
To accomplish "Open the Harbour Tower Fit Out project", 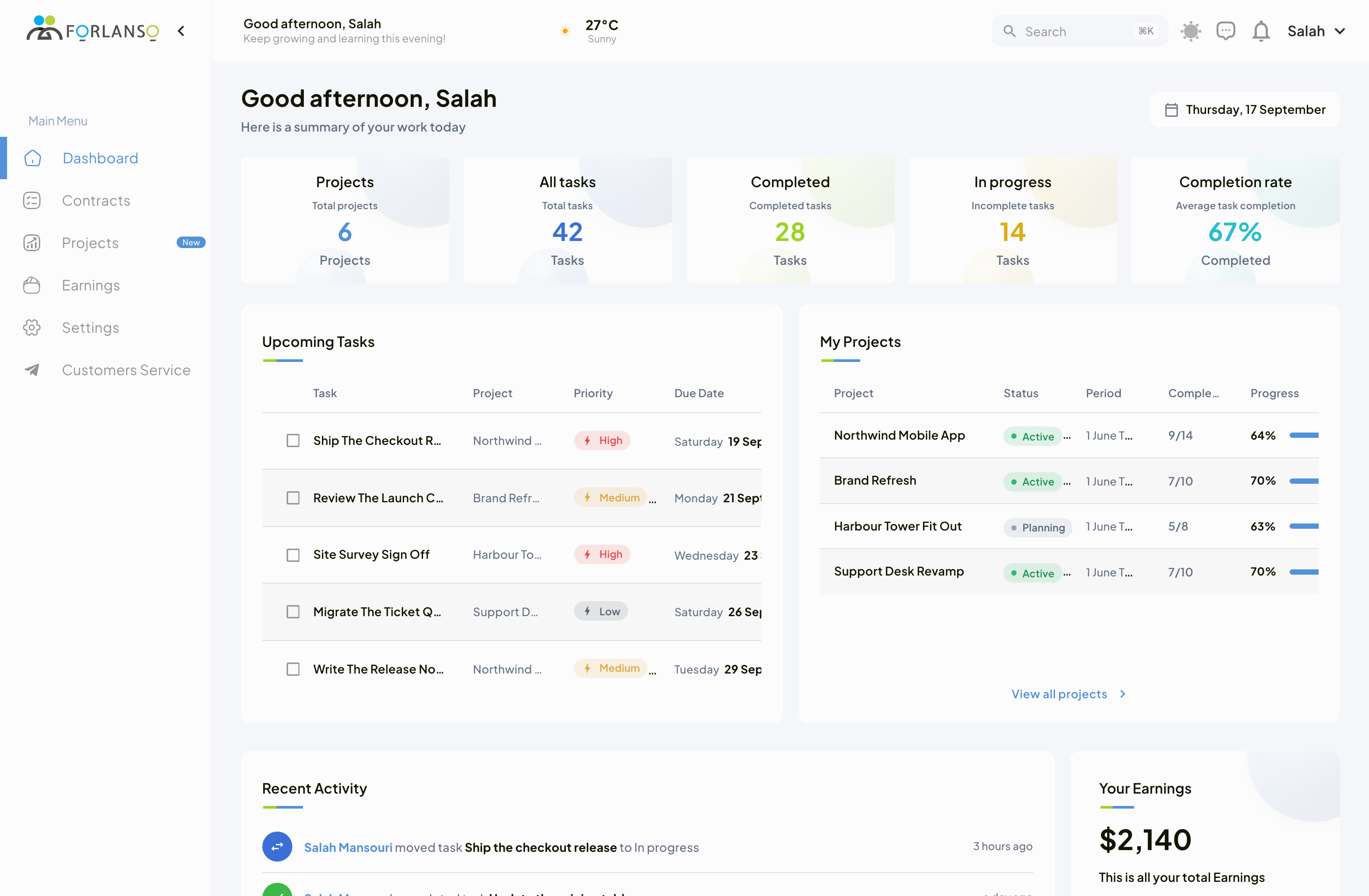I will tap(898, 526).
